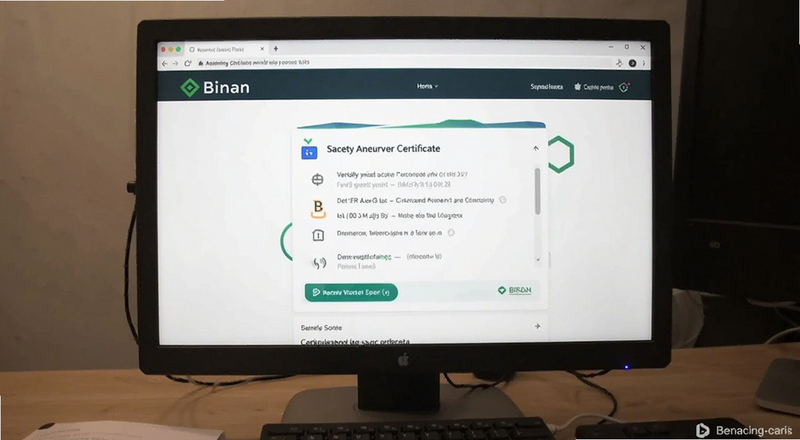Click the active browser tab title

point(220,50)
